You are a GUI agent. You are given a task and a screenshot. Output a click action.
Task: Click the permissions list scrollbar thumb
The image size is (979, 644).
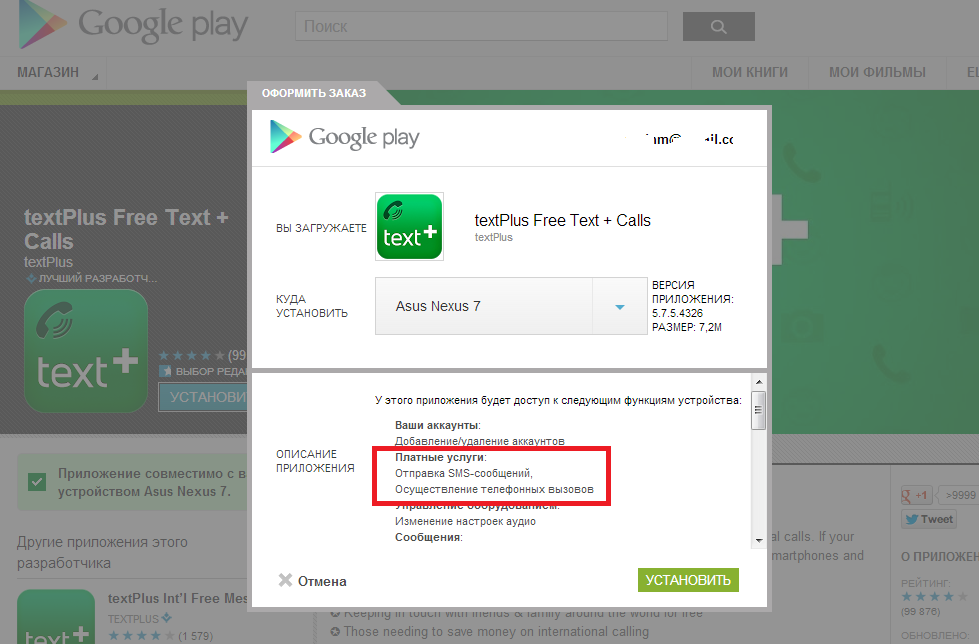(x=759, y=410)
